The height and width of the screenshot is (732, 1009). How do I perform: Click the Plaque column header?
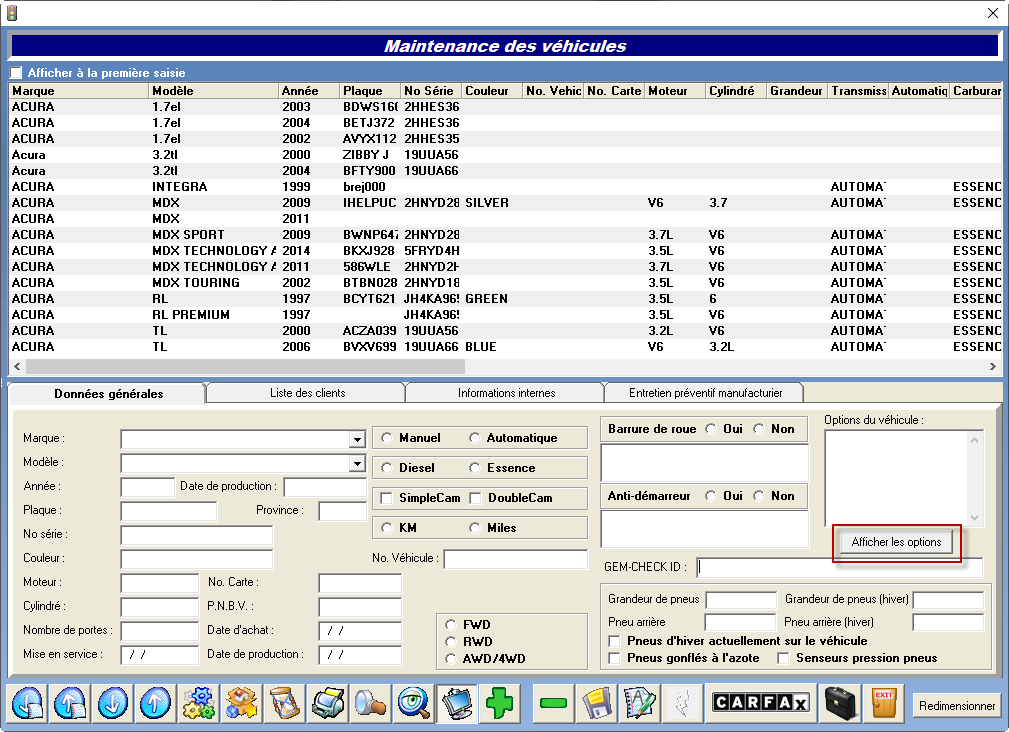pos(369,91)
